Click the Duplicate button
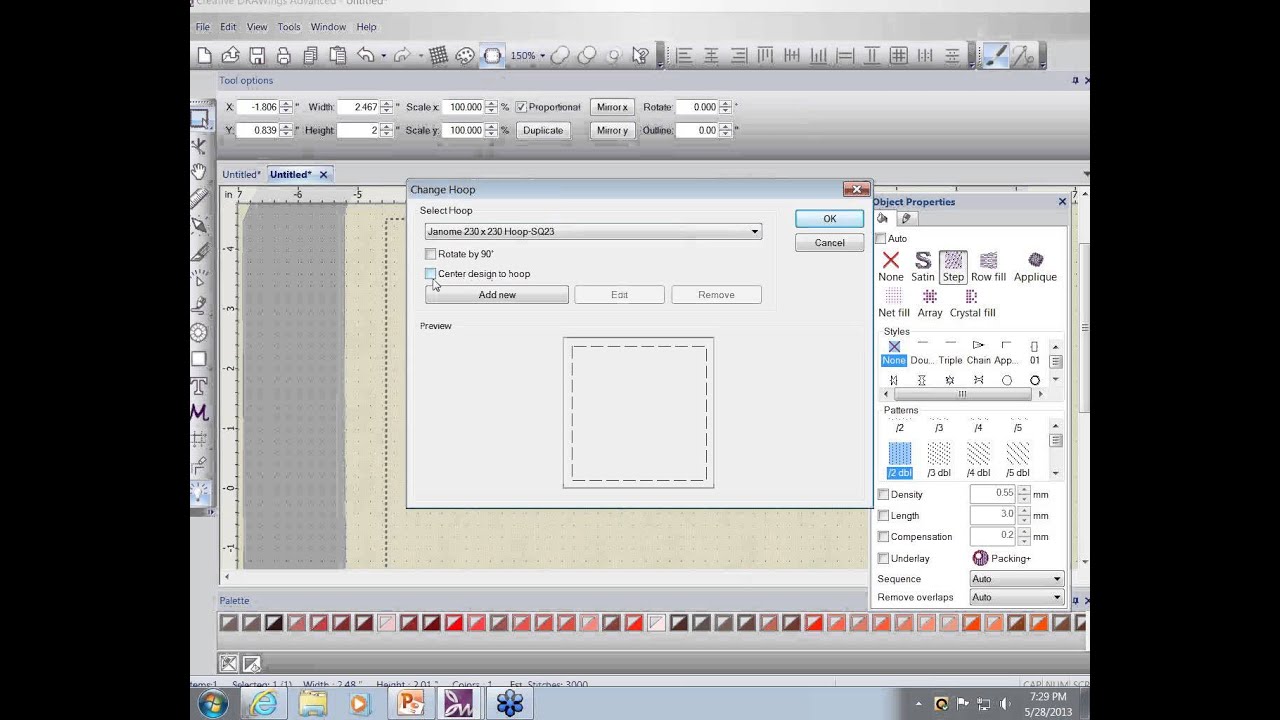 (x=543, y=130)
